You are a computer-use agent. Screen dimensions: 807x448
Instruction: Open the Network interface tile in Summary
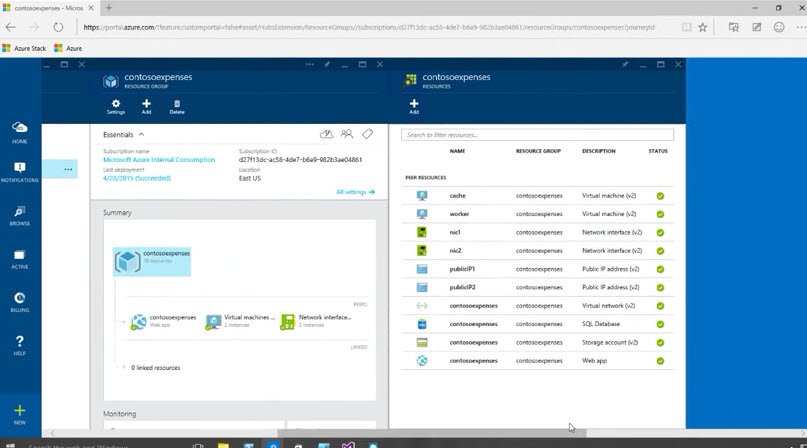316,321
